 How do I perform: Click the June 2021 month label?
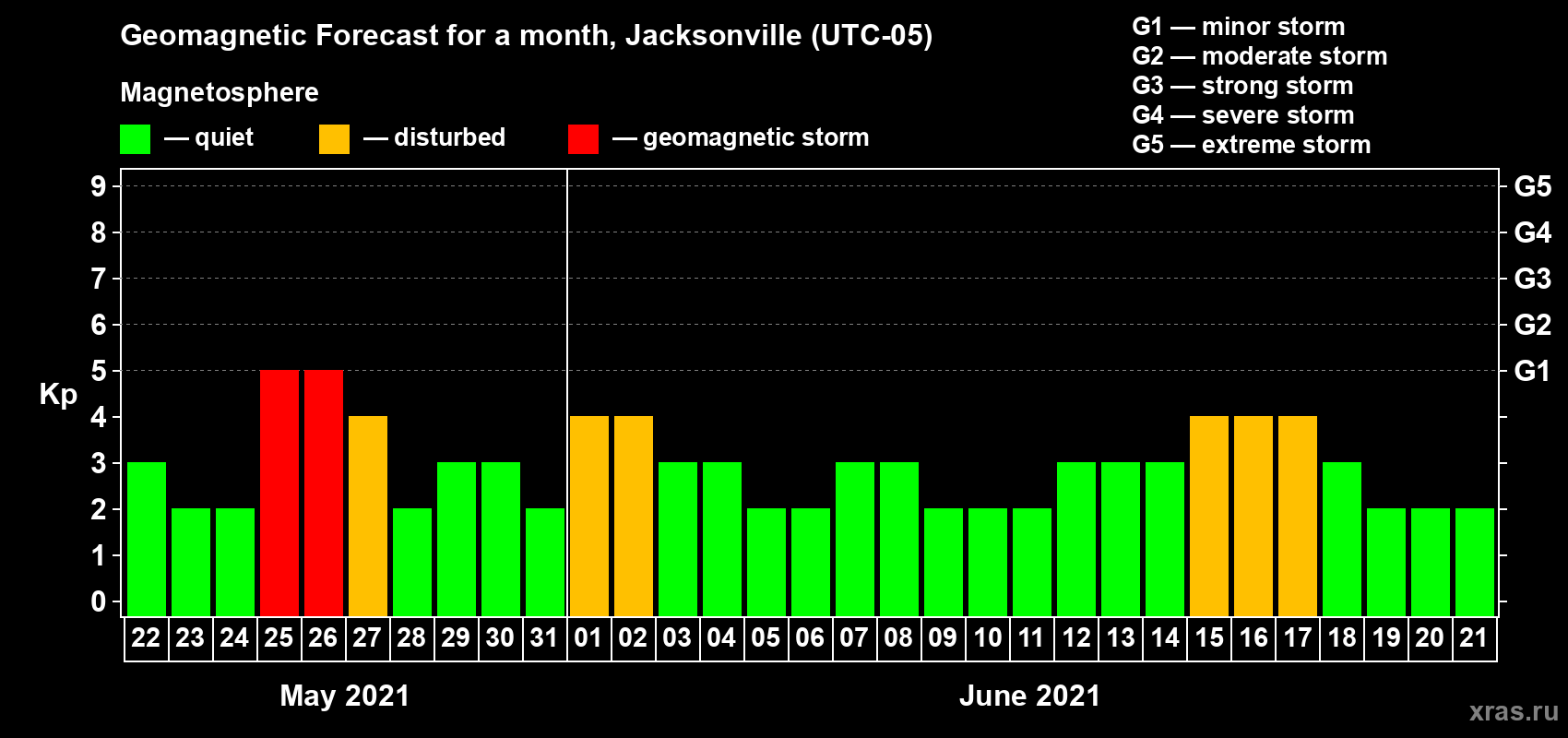[1030, 696]
